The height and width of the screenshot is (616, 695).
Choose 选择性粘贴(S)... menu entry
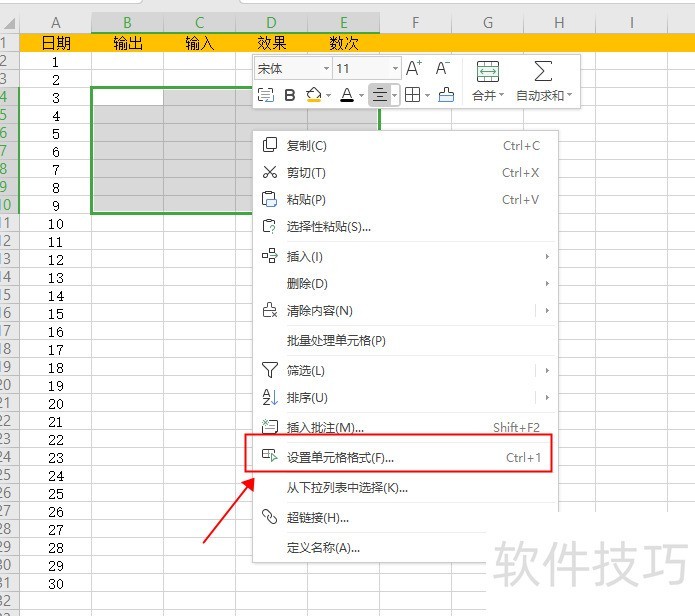405,227
